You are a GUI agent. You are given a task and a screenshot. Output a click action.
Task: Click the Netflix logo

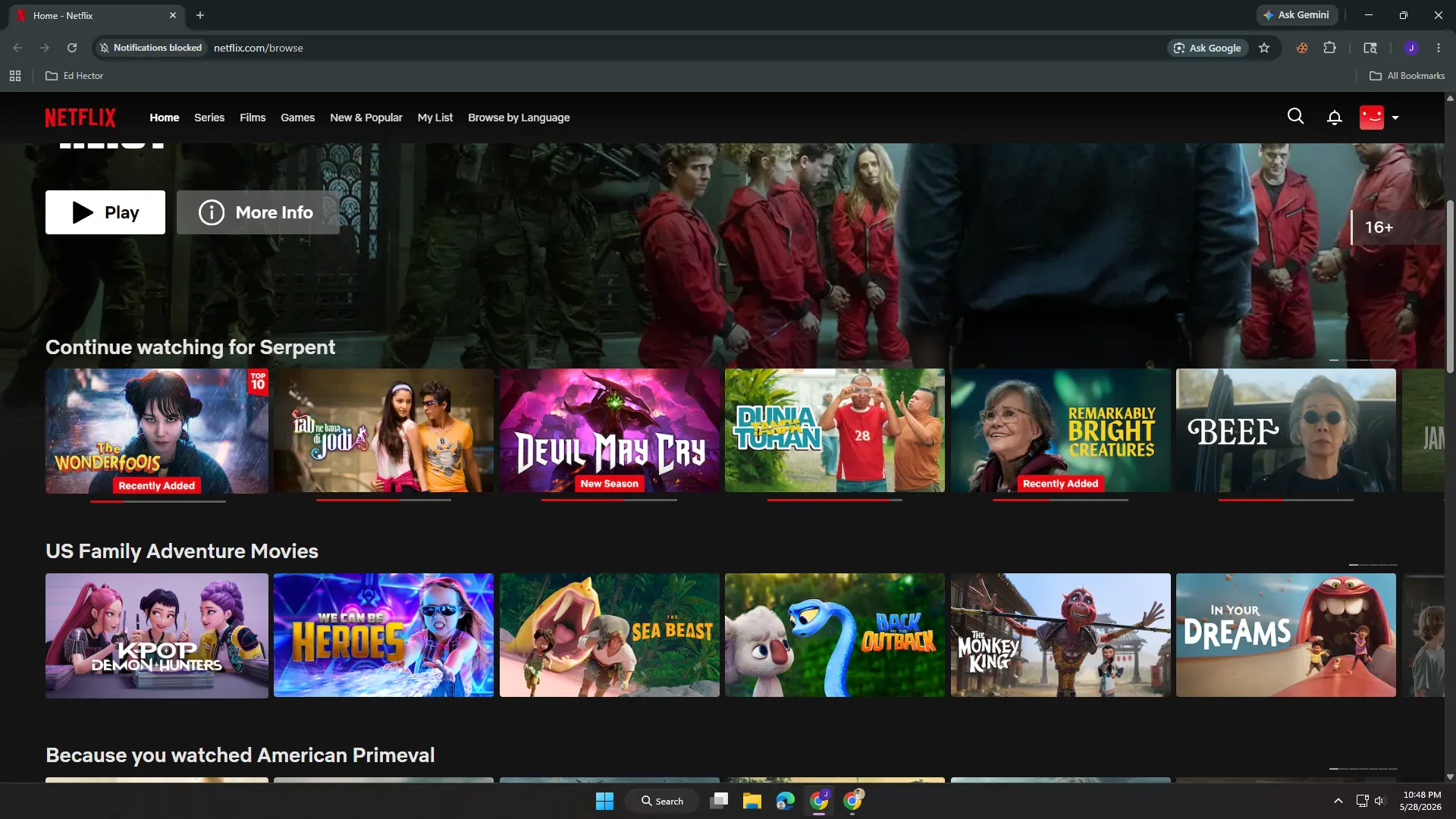tap(80, 118)
